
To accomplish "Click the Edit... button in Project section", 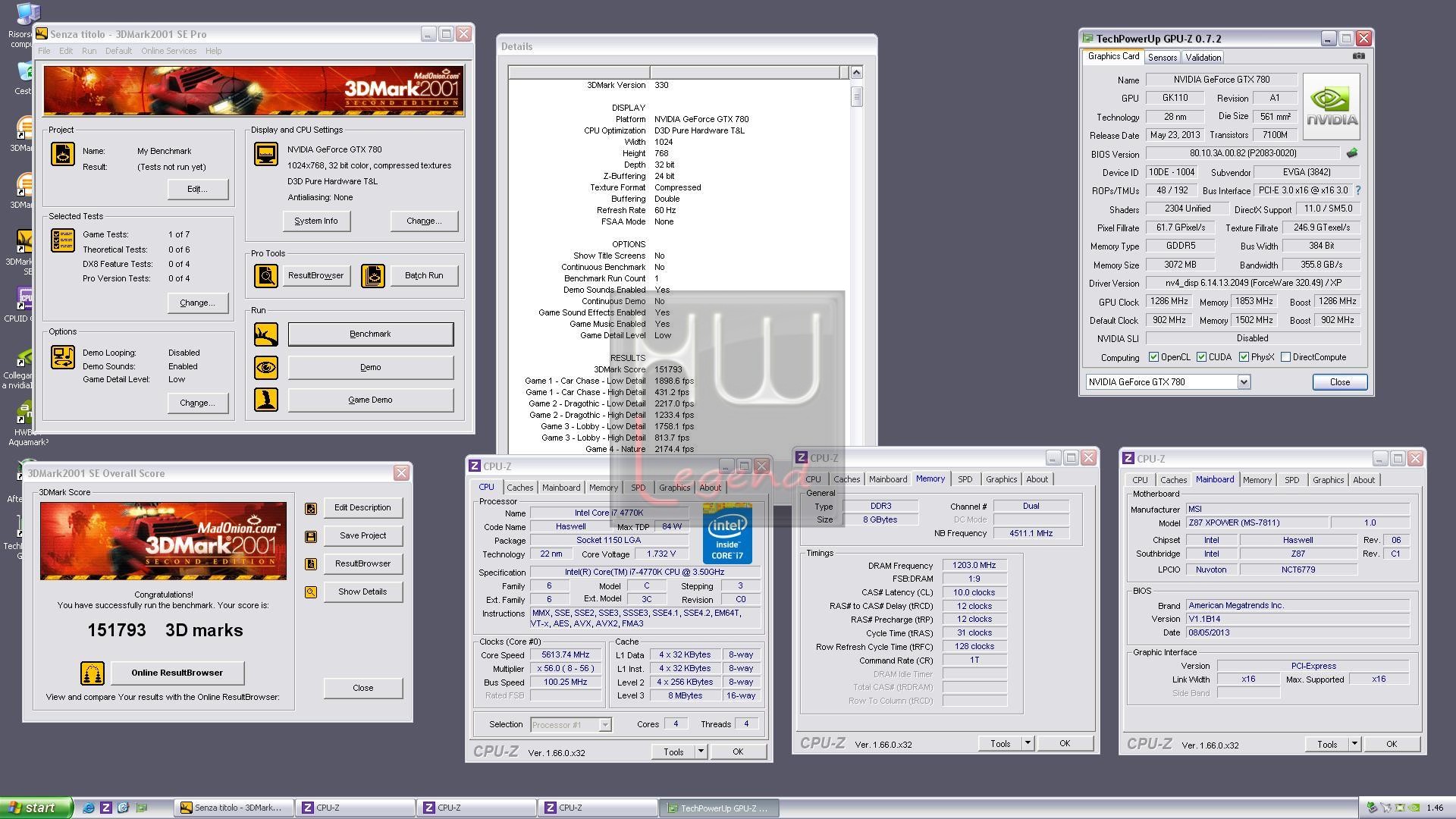I will 197,189.
